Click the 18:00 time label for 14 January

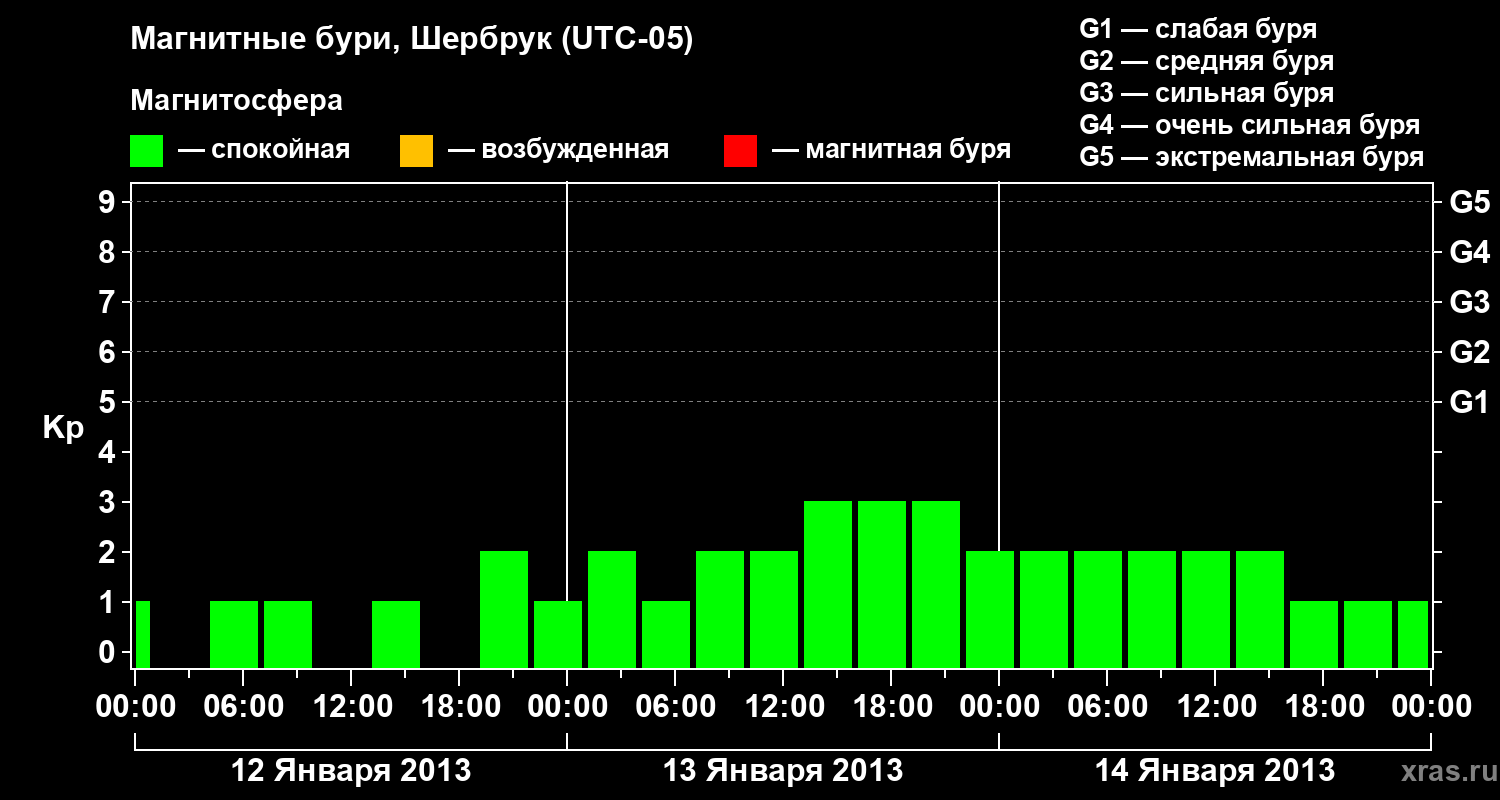click(x=1323, y=707)
